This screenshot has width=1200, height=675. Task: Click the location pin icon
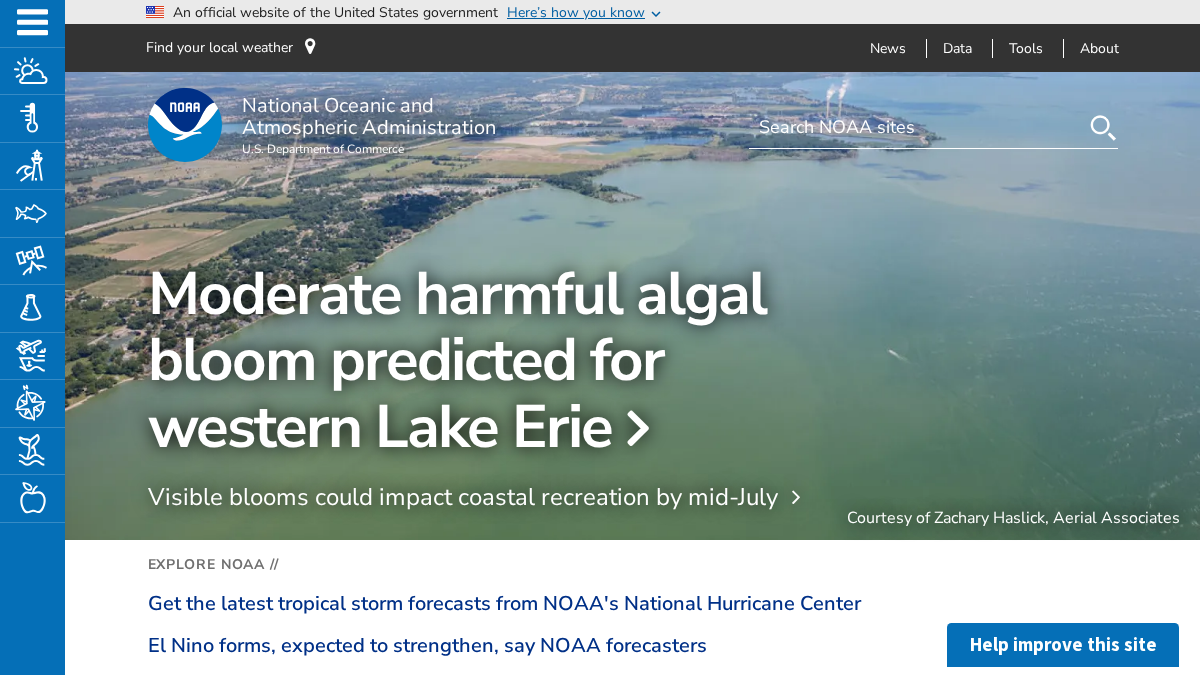pyautogui.click(x=310, y=47)
